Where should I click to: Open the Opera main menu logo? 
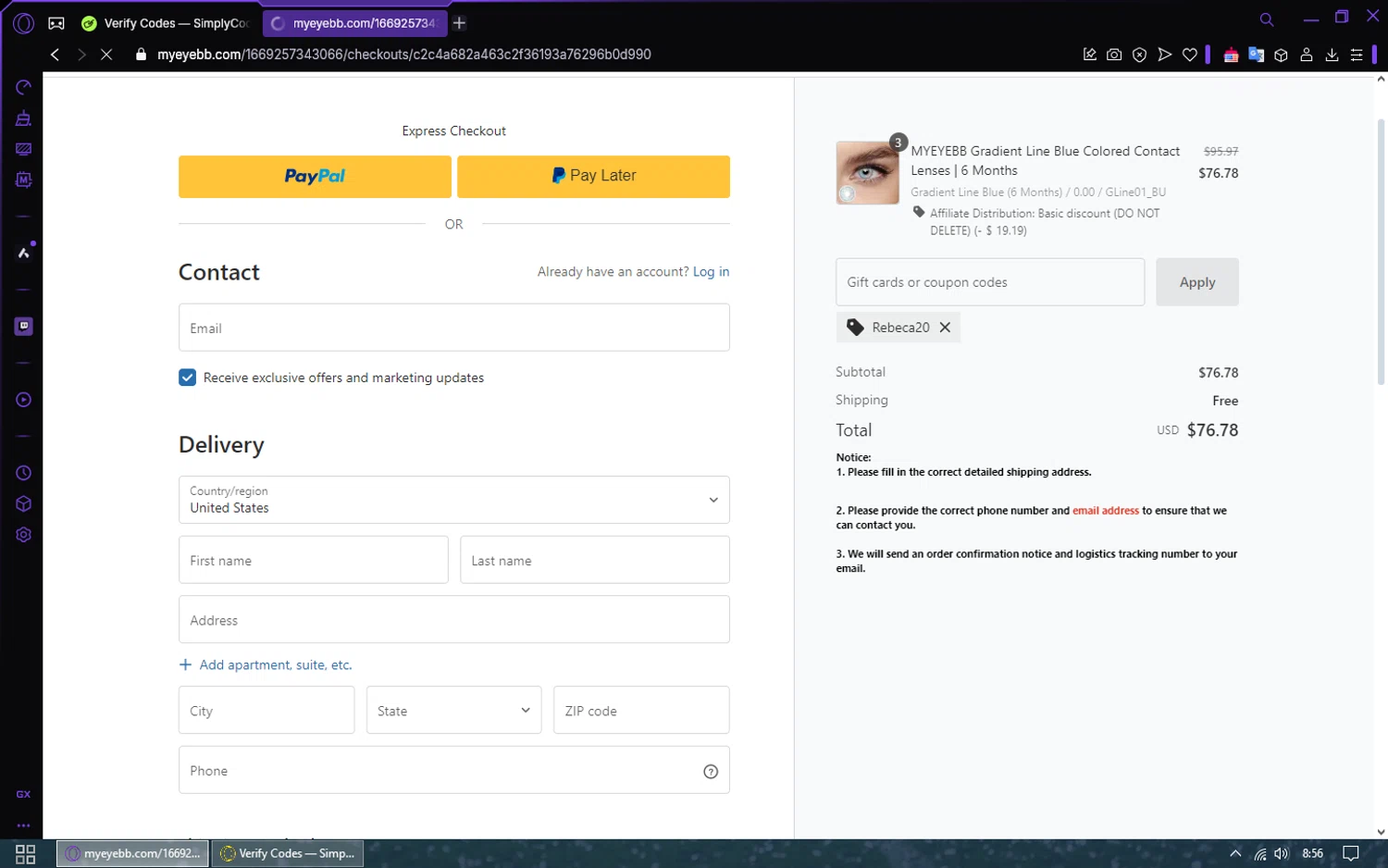24,23
